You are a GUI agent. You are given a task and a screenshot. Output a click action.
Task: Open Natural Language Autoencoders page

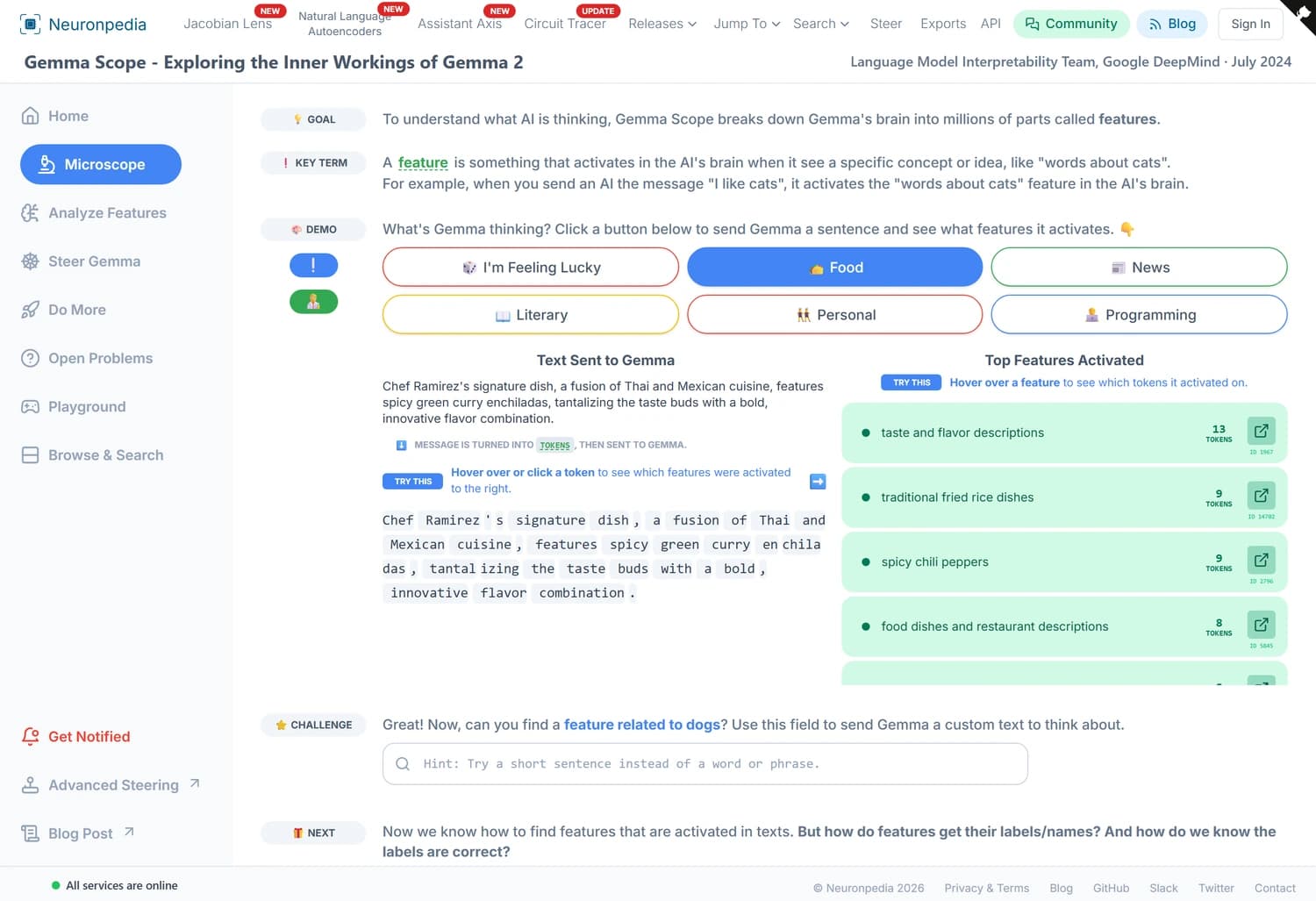(x=345, y=24)
